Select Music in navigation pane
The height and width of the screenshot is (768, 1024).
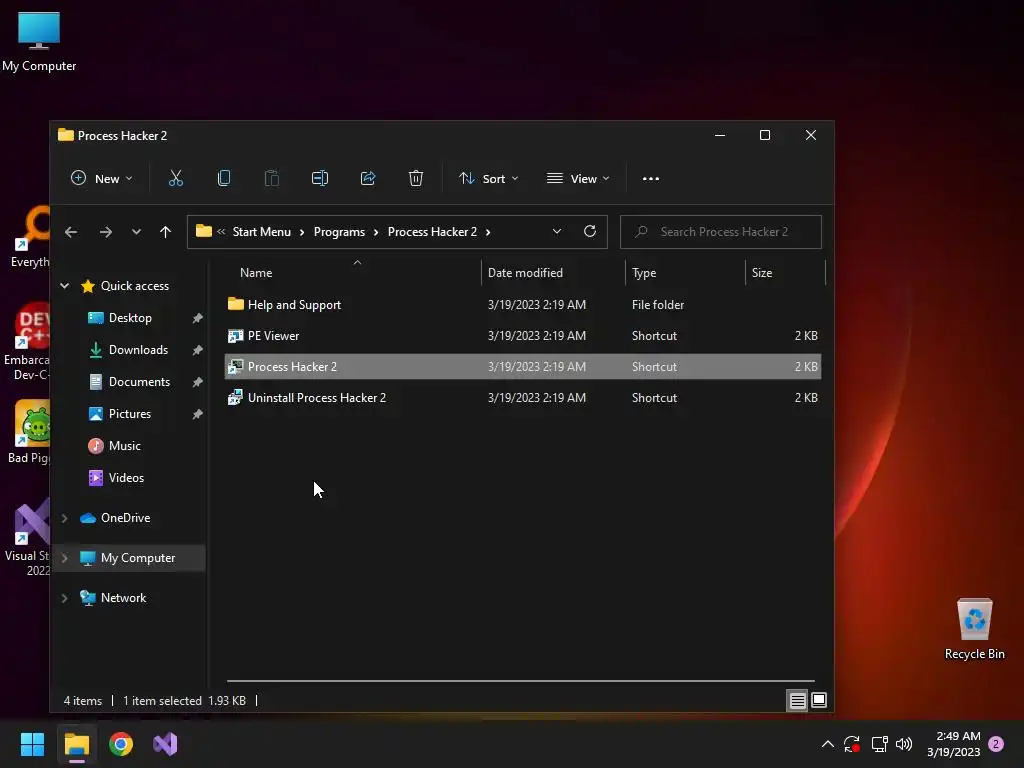click(x=124, y=446)
